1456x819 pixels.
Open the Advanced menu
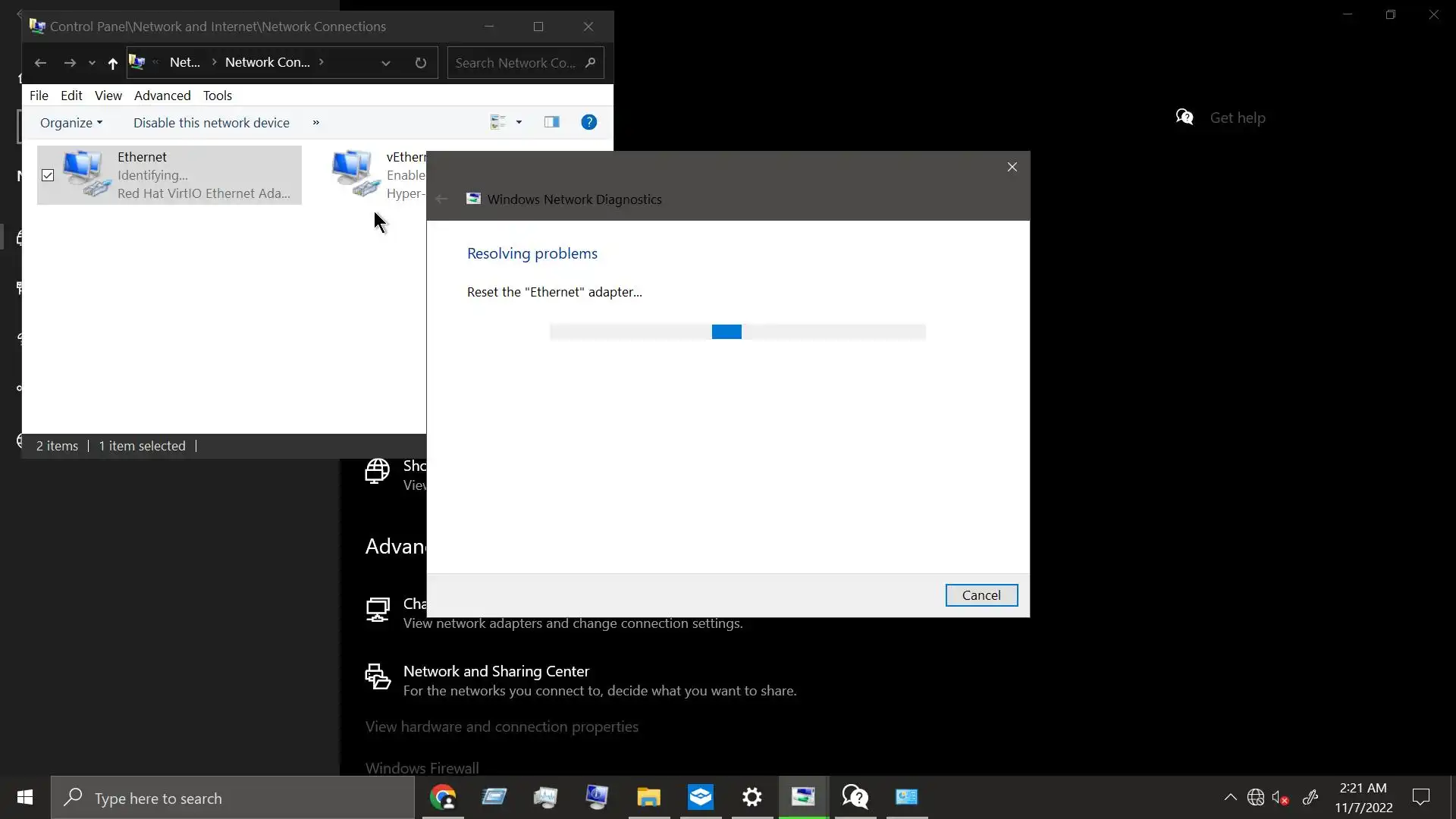(162, 96)
